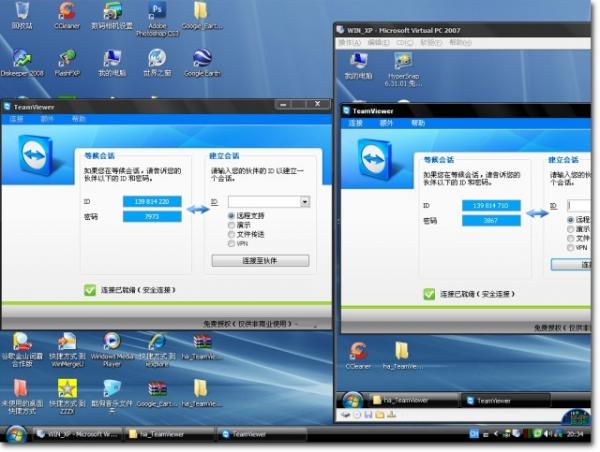Open 我的电脑 icon inside Virtual PC desktop
This screenshot has height=452, width=600.
[359, 61]
